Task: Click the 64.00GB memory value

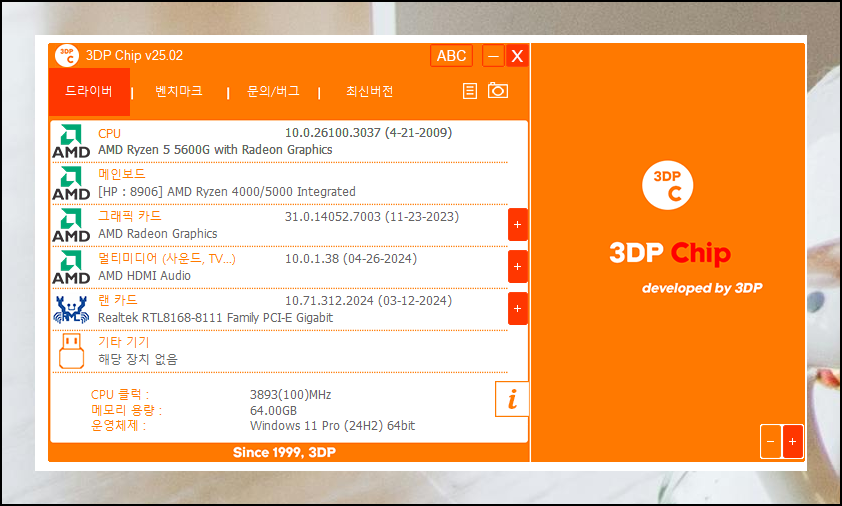Action: 273,410
